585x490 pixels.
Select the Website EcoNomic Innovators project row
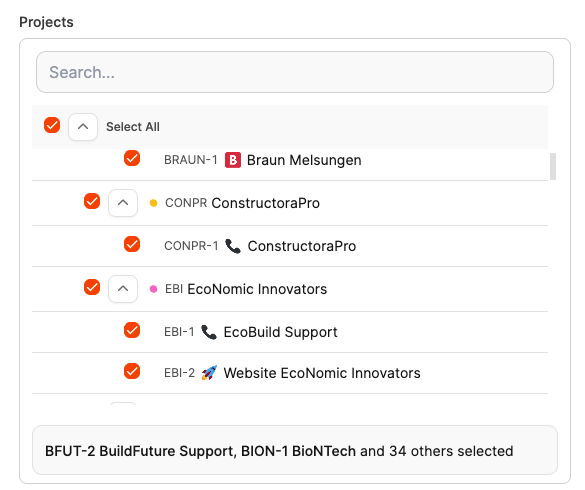[290, 373]
